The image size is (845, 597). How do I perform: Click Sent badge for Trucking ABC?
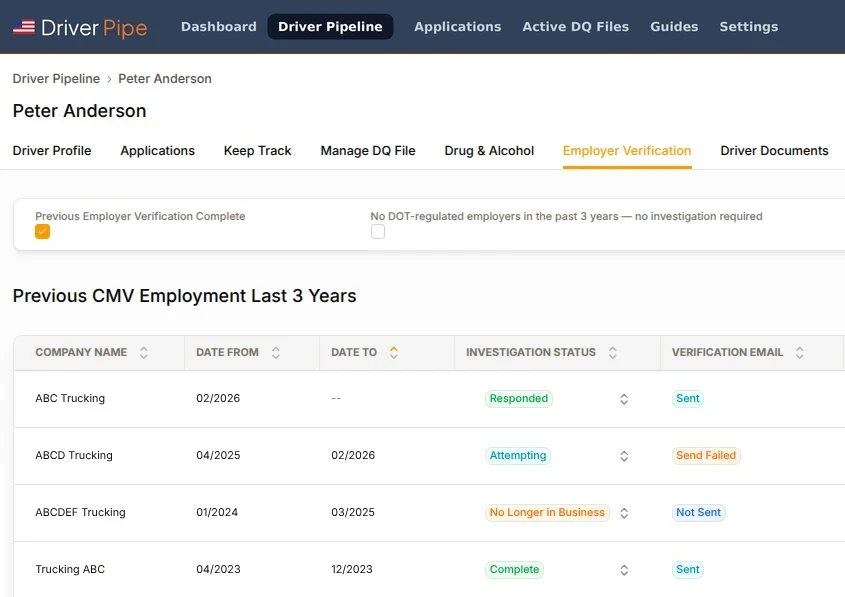[688, 570]
